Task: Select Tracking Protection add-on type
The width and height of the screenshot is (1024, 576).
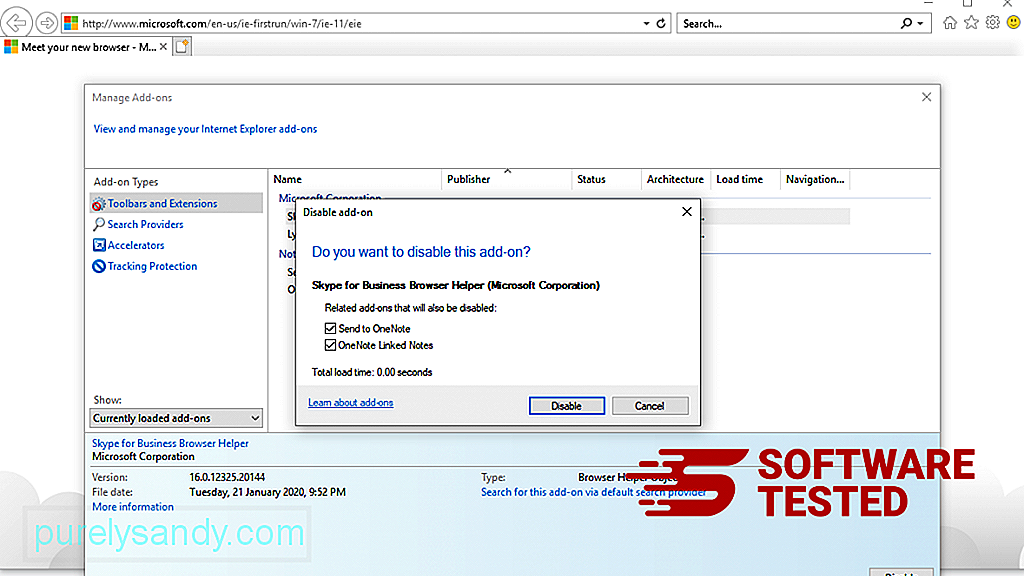Action: coord(152,266)
